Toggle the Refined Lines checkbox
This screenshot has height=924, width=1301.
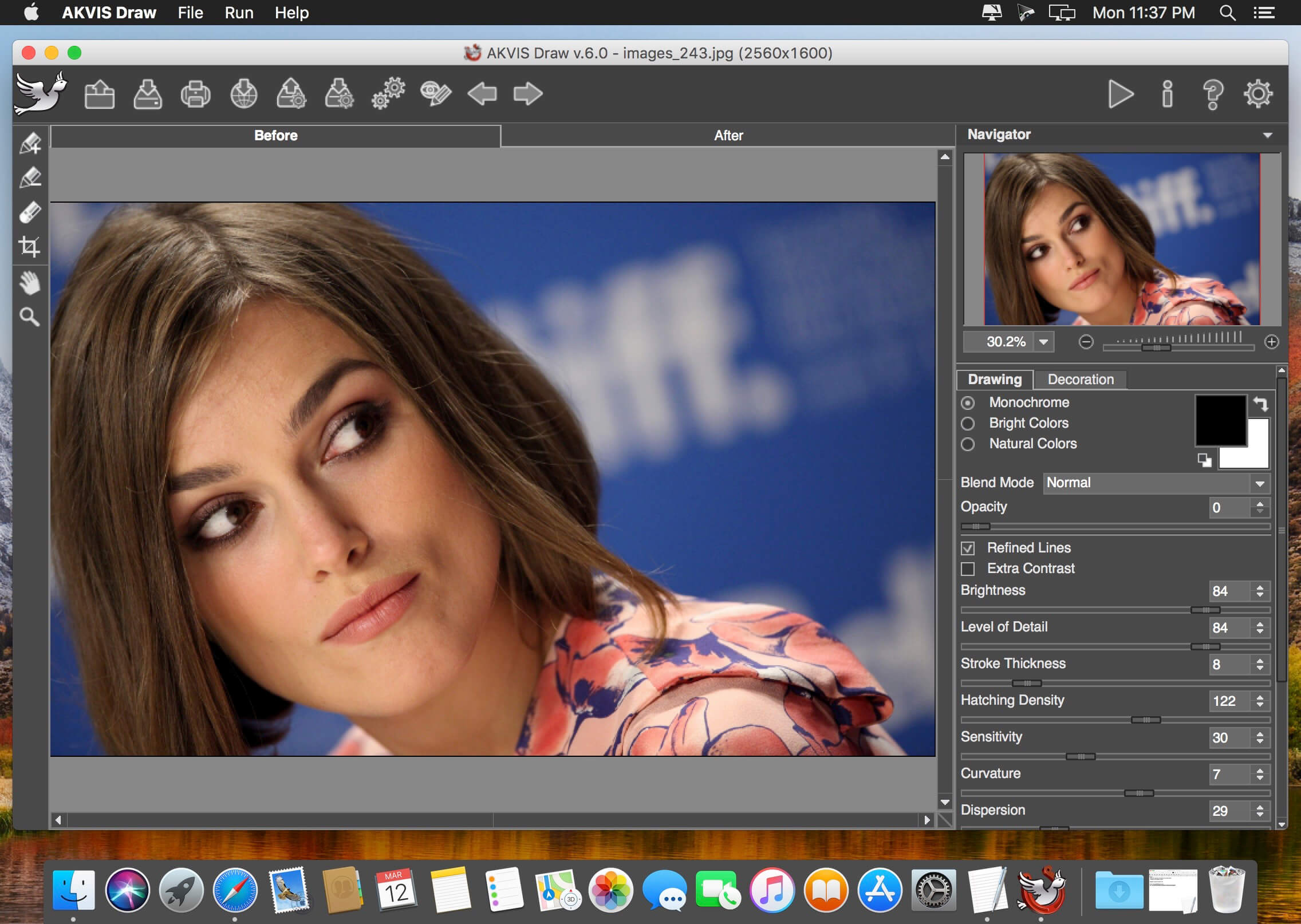pyautogui.click(x=968, y=548)
